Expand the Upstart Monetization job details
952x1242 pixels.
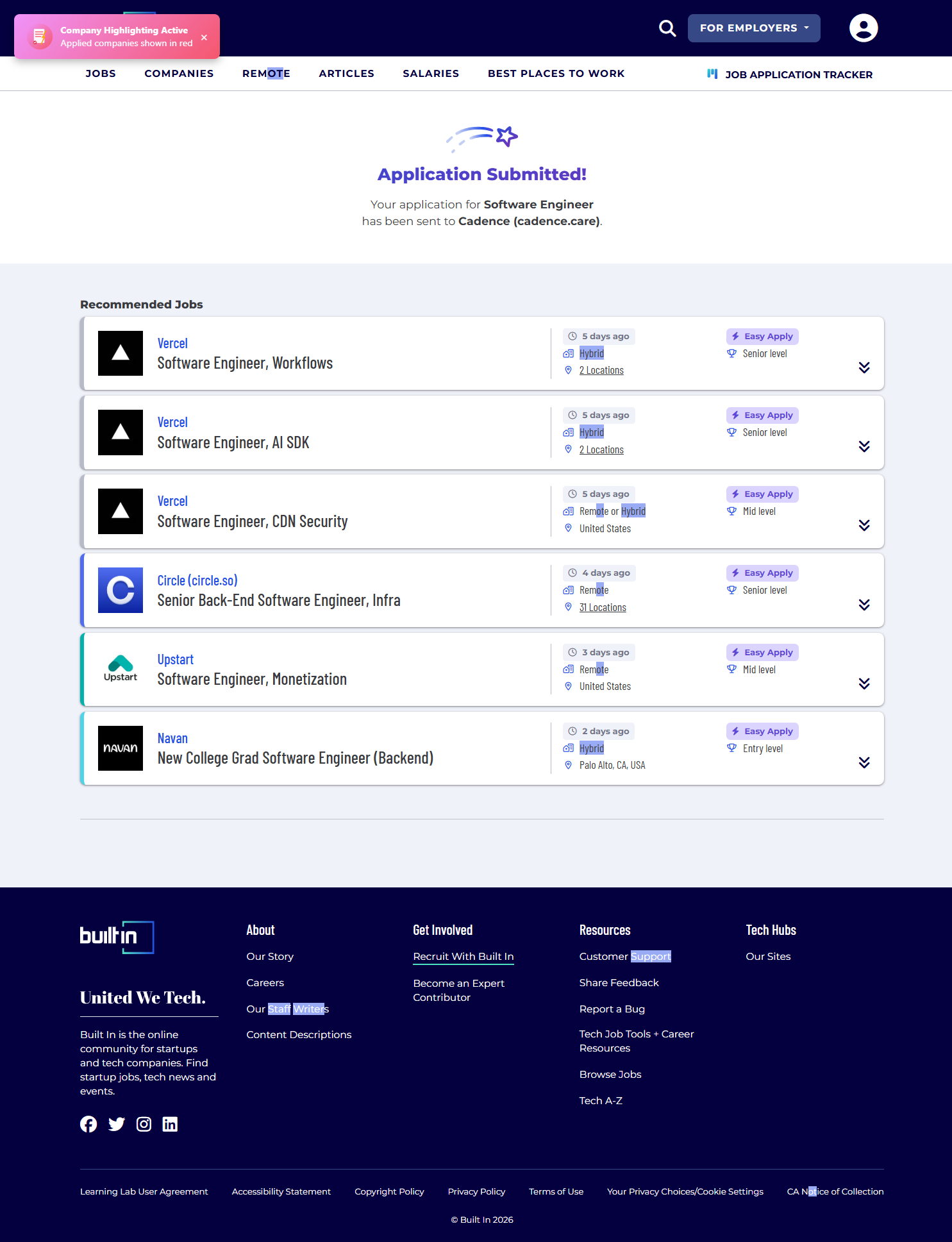pos(864,684)
